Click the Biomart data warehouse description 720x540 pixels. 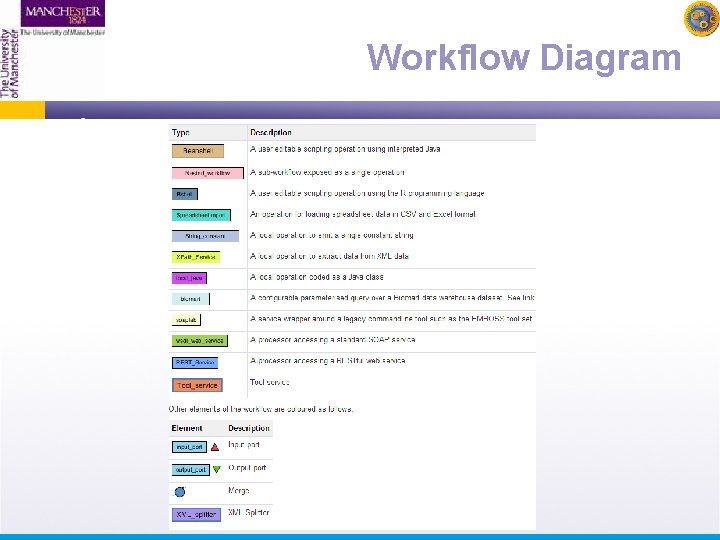tap(392, 298)
